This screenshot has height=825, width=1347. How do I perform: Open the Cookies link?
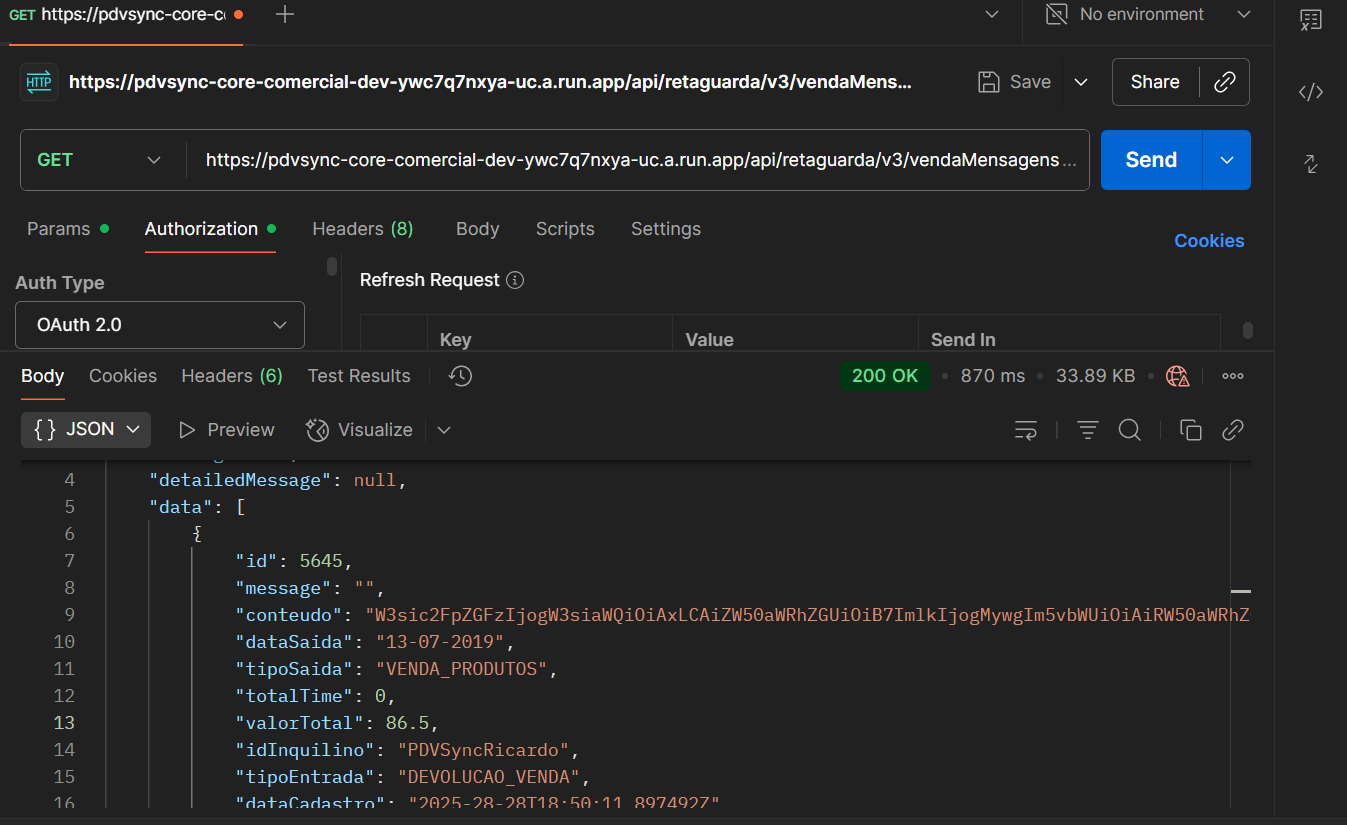(x=1209, y=241)
